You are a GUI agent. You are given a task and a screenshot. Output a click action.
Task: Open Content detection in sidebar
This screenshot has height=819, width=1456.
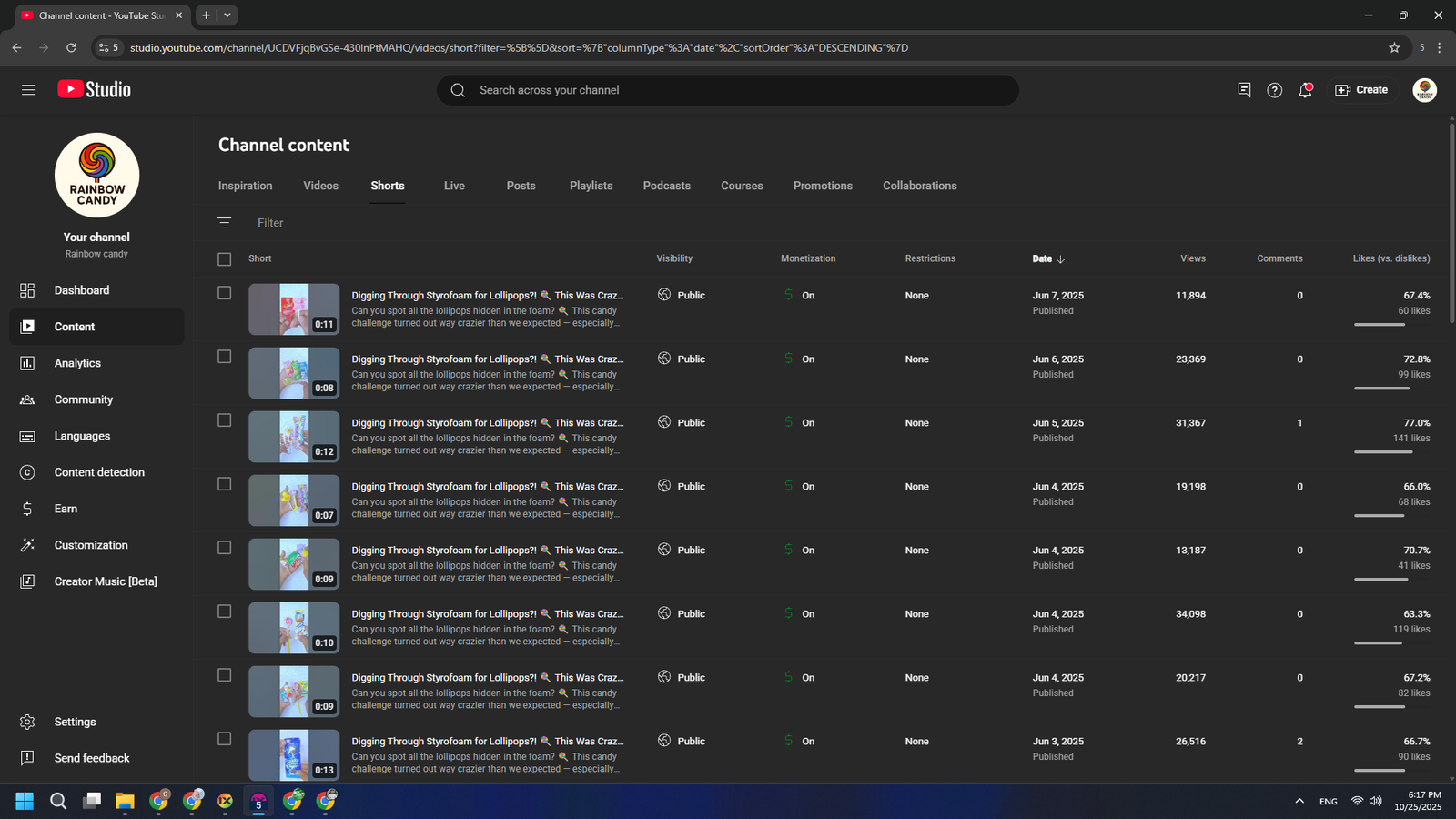click(x=99, y=472)
